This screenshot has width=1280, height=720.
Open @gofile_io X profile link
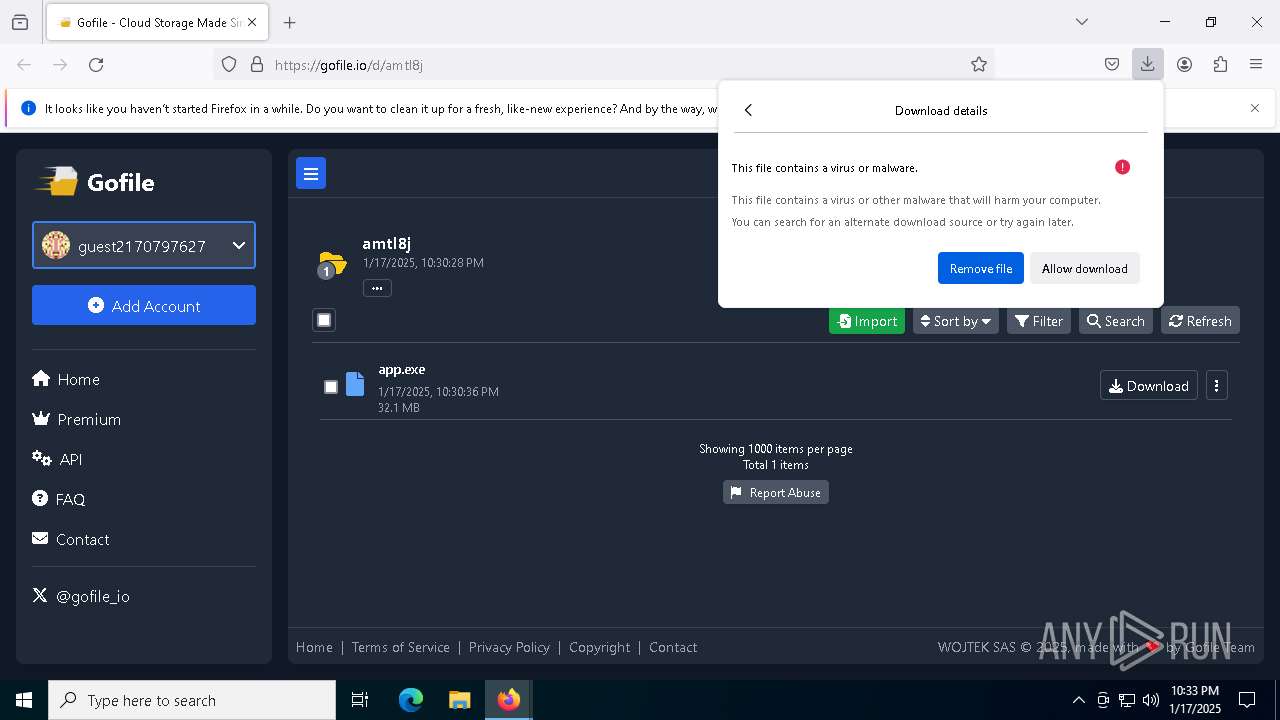point(81,596)
